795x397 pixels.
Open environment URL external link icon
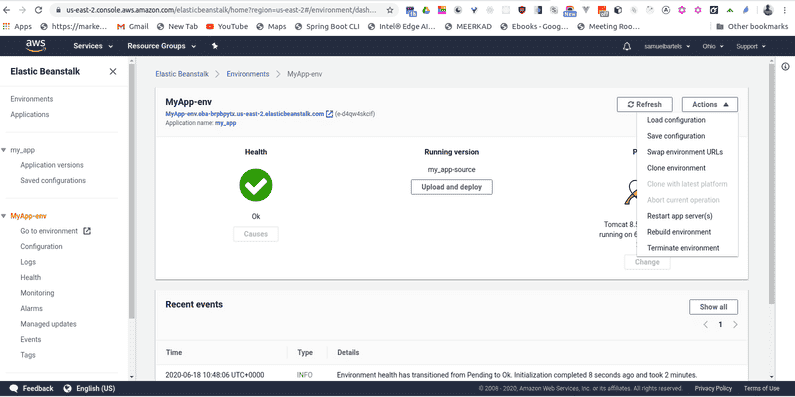coord(330,114)
